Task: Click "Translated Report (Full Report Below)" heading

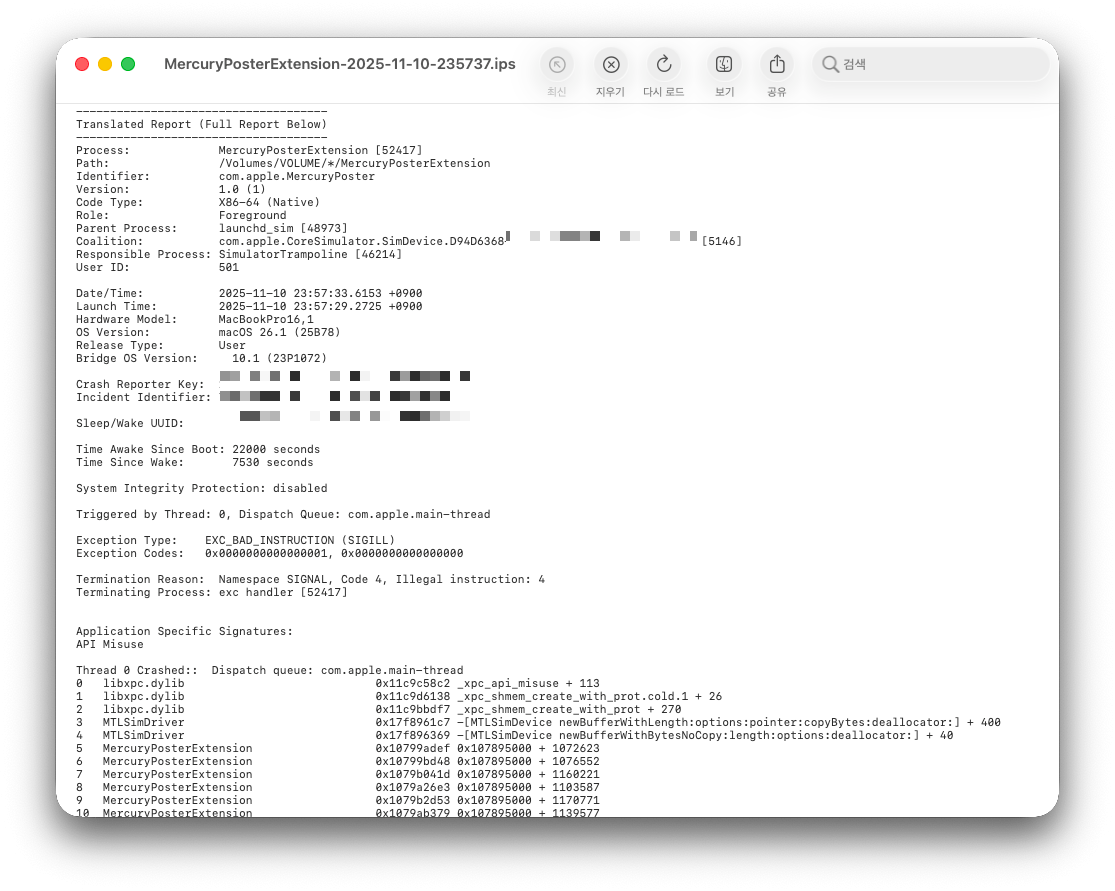Action: click(x=201, y=124)
